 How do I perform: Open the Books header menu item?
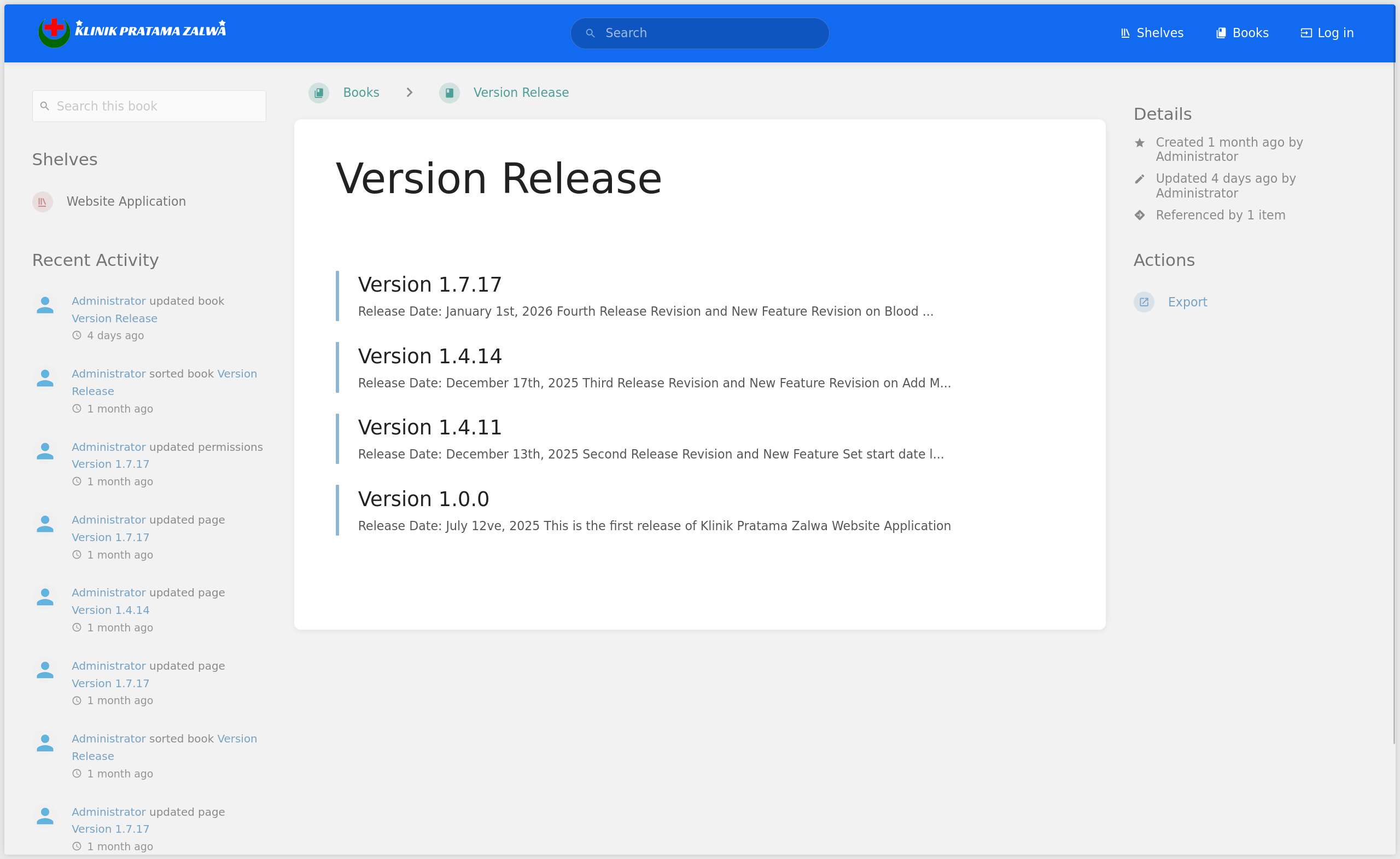tap(1242, 33)
